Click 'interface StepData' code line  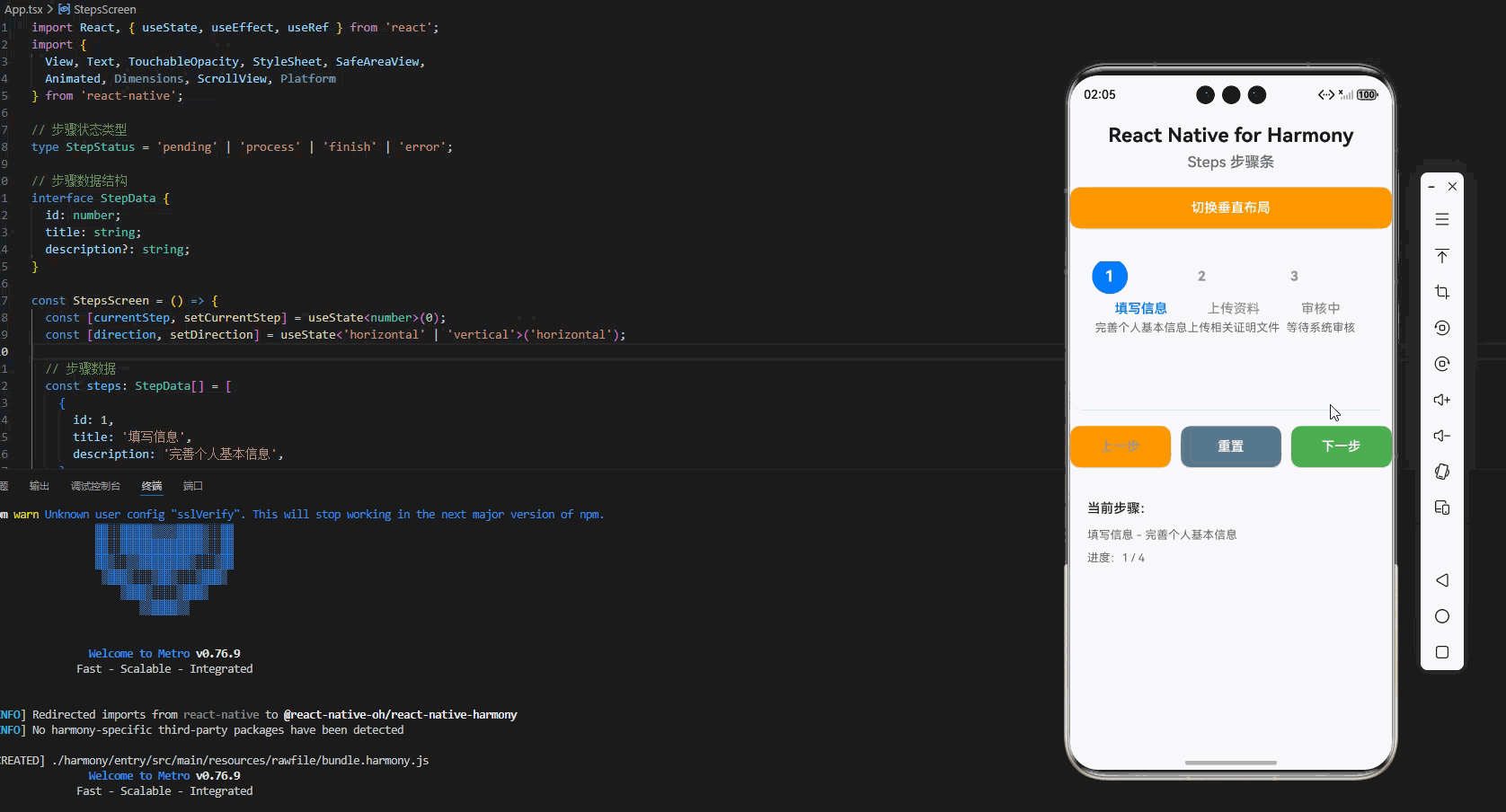point(100,198)
